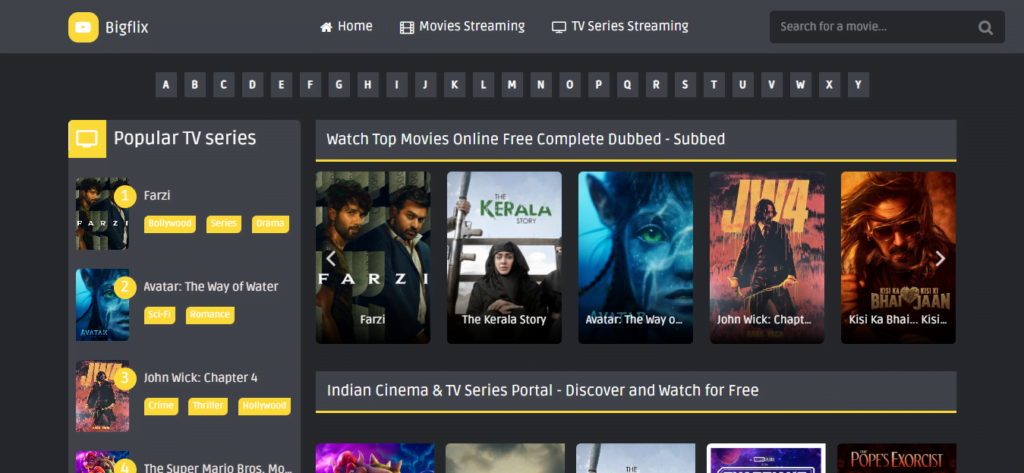Screen dimensions: 1024x473
Task: Click the Popular TV series heading
Action: click(185, 138)
